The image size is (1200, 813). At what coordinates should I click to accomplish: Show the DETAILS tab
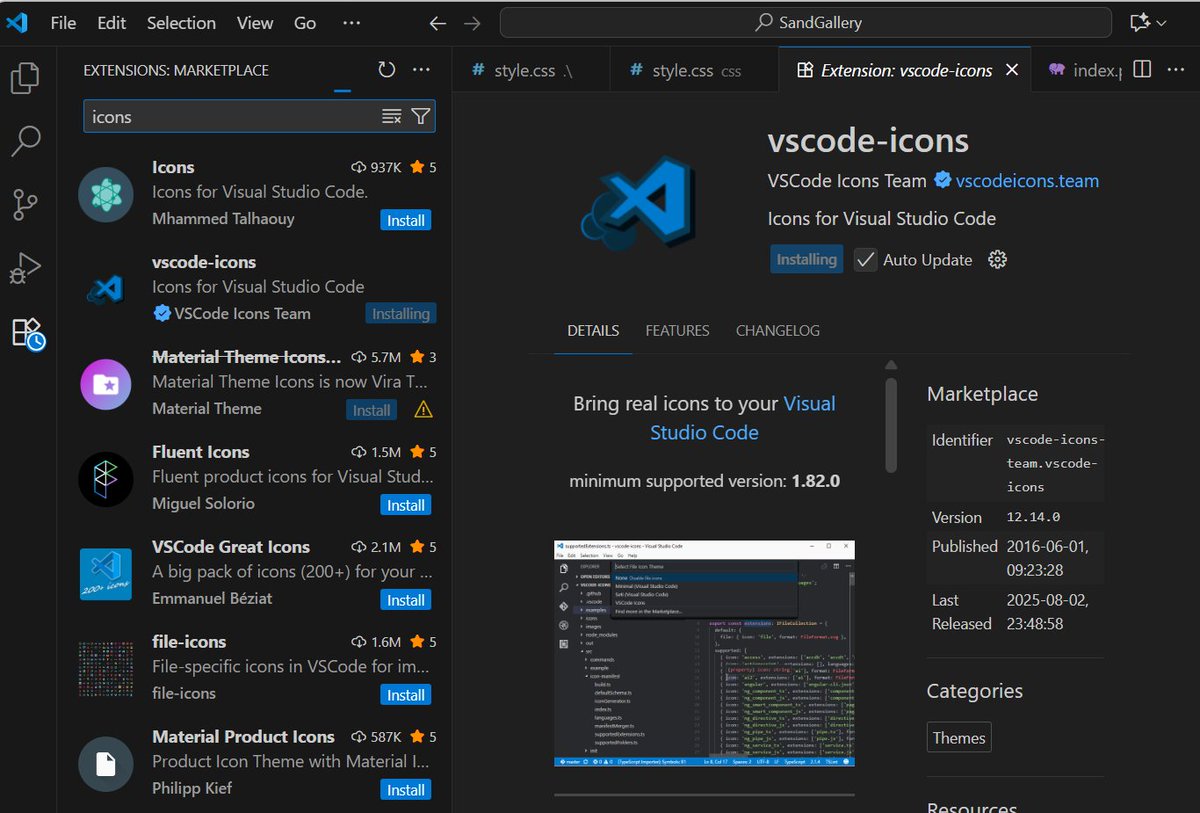pyautogui.click(x=593, y=331)
